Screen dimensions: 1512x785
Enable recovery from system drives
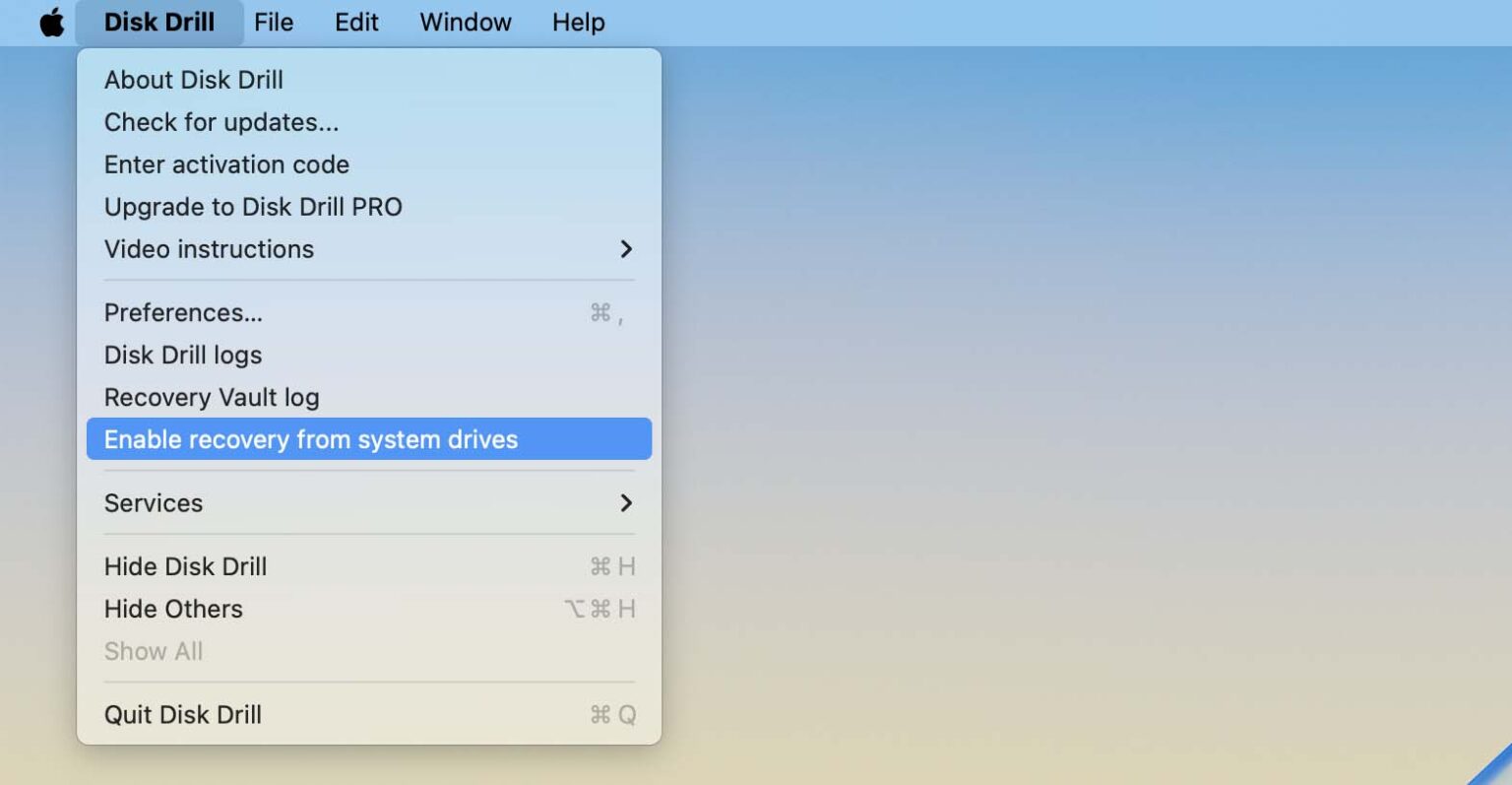click(311, 439)
